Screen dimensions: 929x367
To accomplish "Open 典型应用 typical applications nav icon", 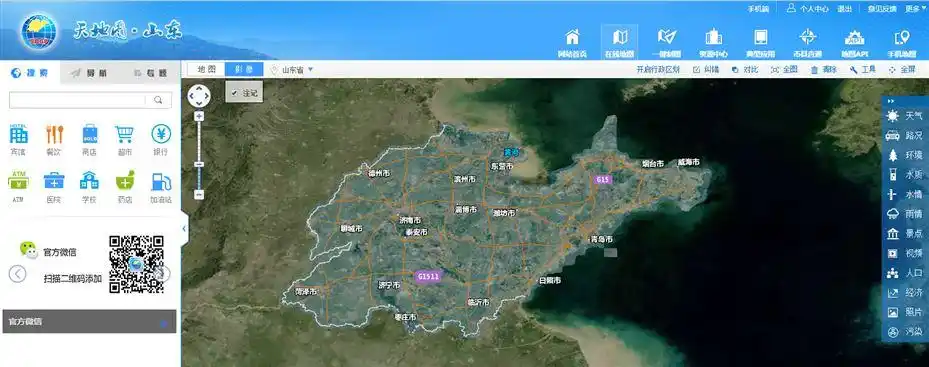I will pyautogui.click(x=761, y=42).
